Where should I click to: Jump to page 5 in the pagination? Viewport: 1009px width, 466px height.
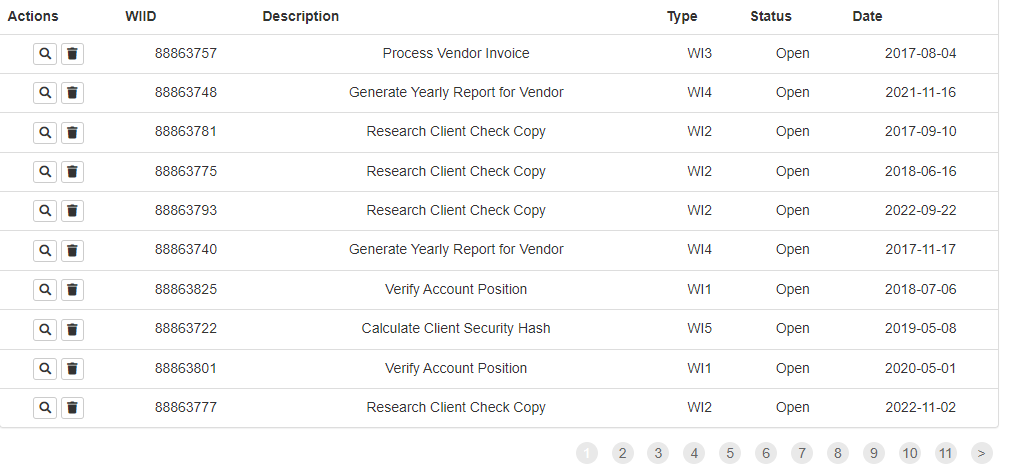[730, 453]
